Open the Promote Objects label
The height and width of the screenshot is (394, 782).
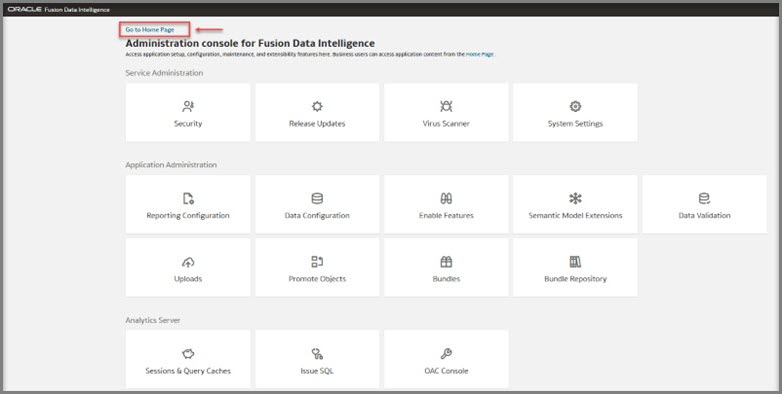coord(317,279)
